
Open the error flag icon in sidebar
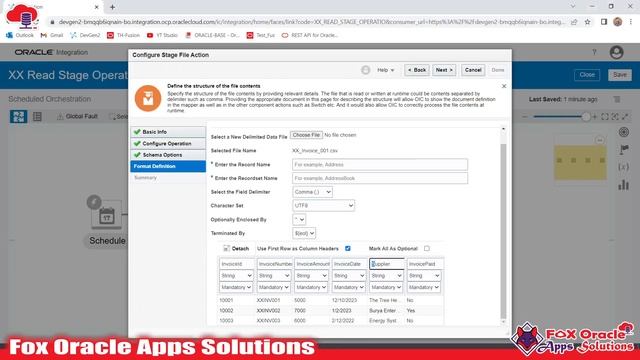(x=623, y=150)
